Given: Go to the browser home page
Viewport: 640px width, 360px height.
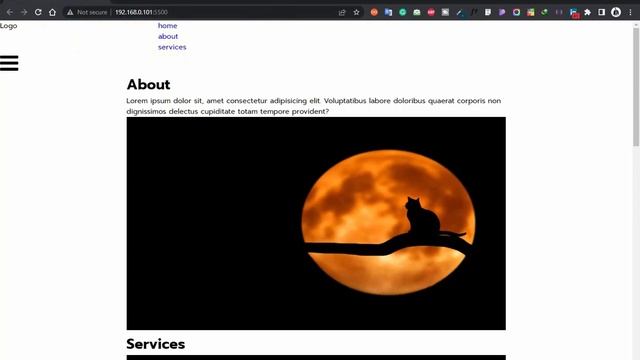Looking at the screenshot, I should tap(52, 12).
